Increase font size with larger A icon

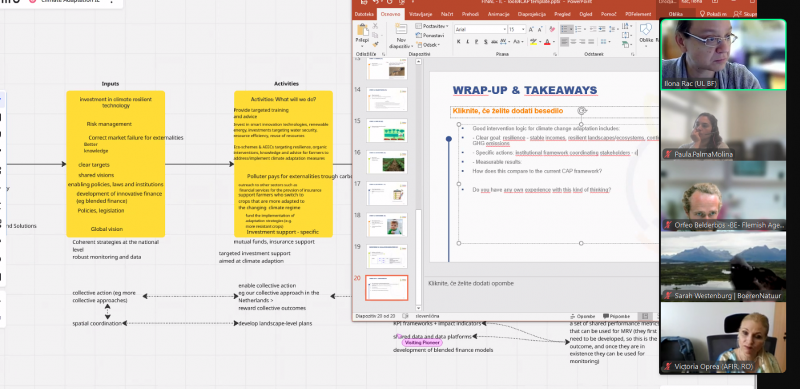point(531,29)
